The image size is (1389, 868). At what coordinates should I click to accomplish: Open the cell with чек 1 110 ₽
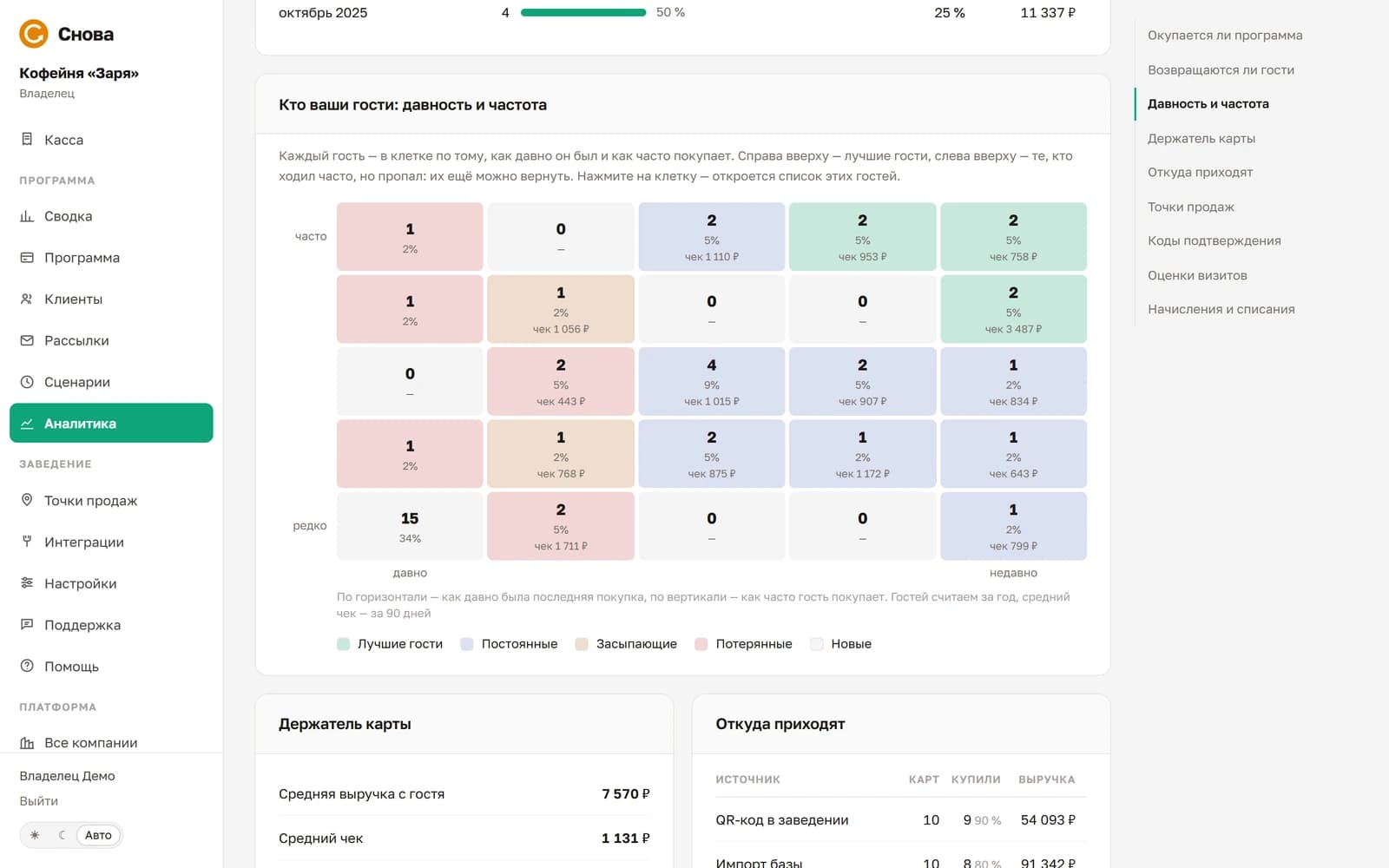click(x=712, y=237)
